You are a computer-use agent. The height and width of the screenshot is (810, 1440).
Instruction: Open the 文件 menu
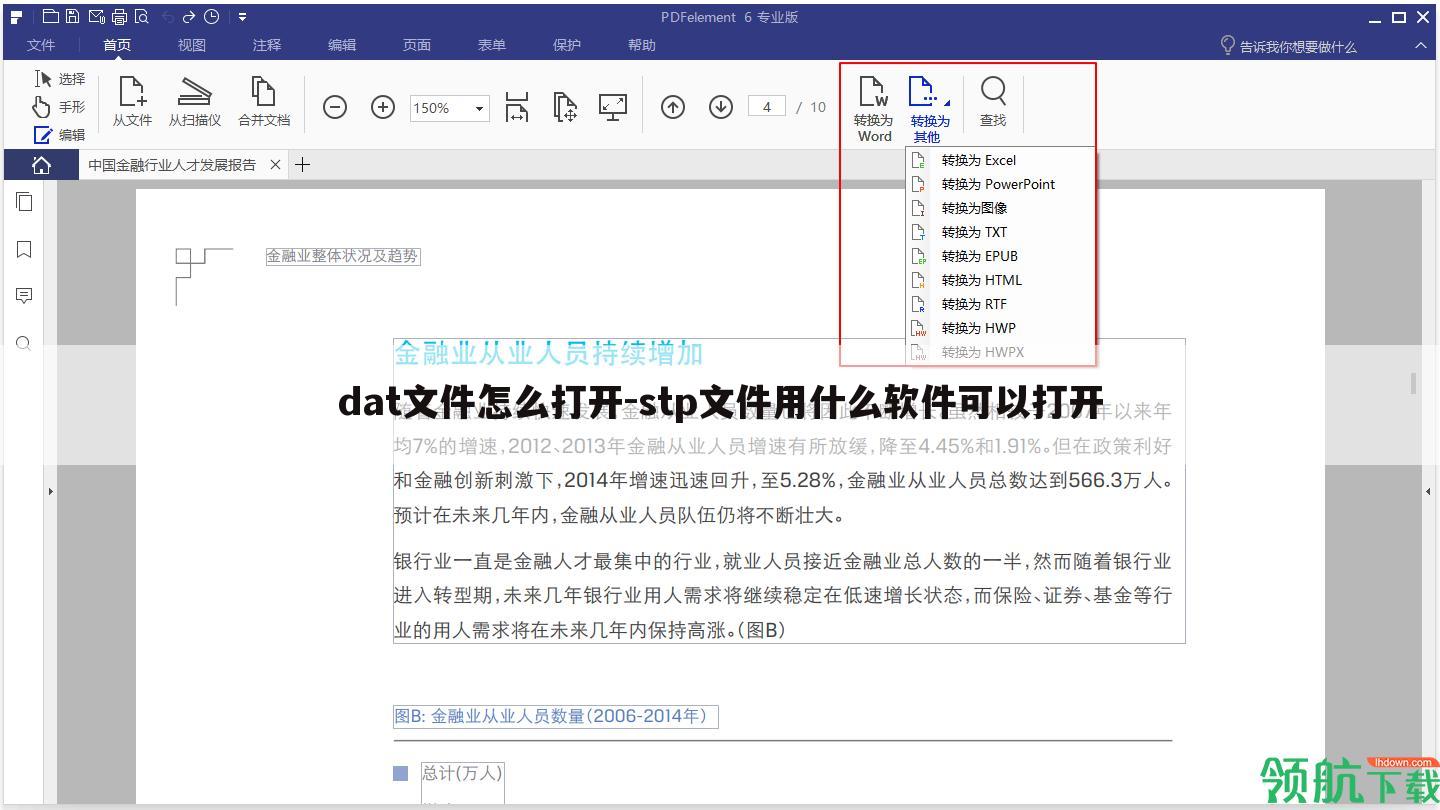point(41,45)
